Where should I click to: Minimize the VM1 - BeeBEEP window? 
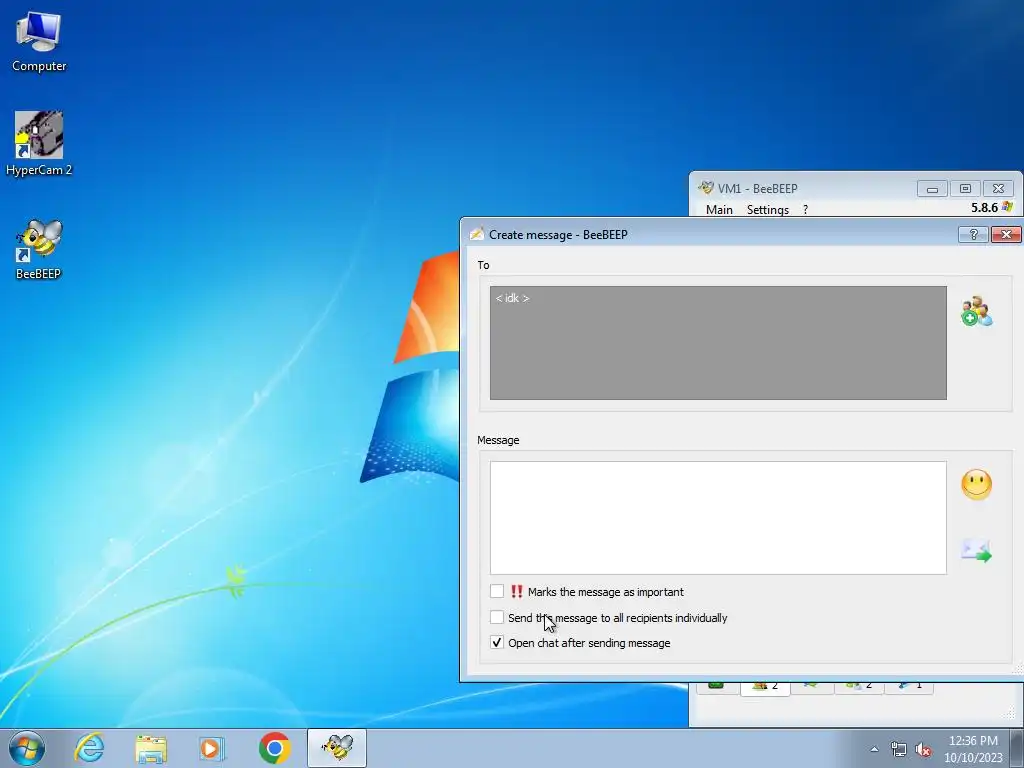[x=932, y=189]
